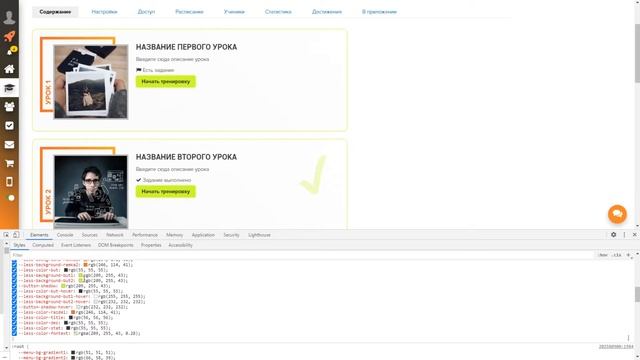Click the mobile phone icon in sidebar
Screen dimensions: 640x360
tap(9, 182)
